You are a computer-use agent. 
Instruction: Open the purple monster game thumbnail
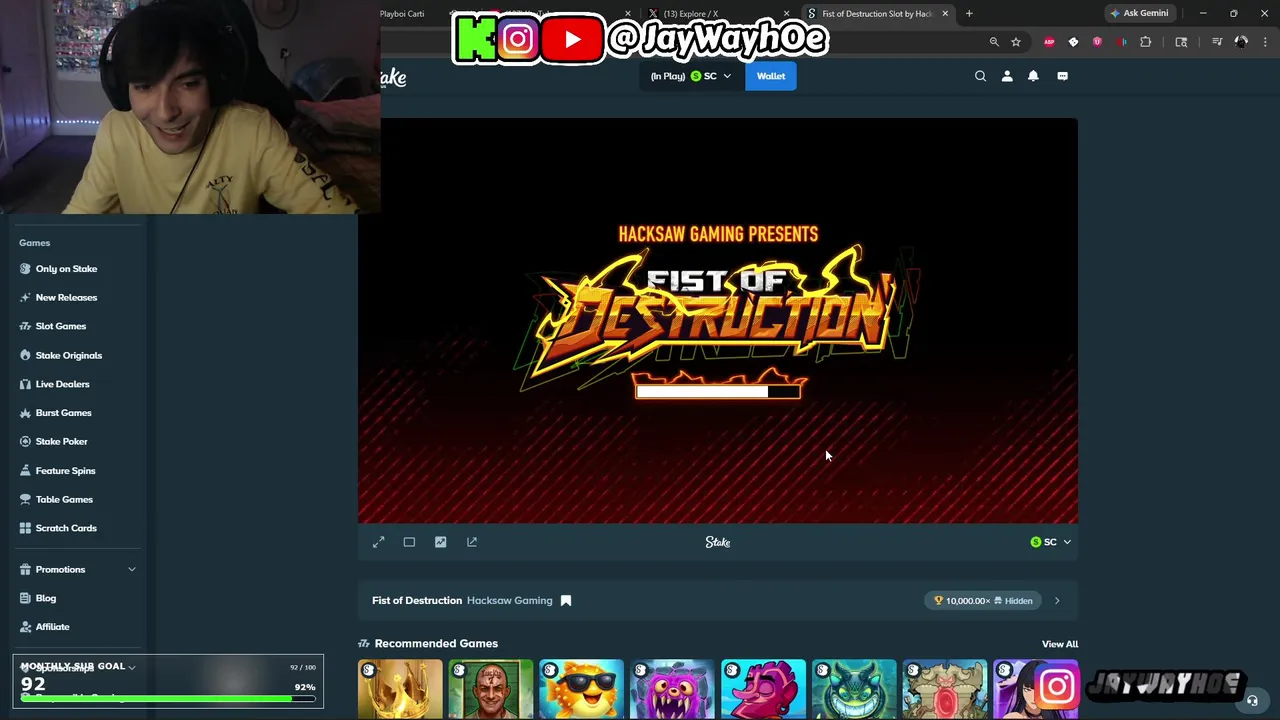672,689
